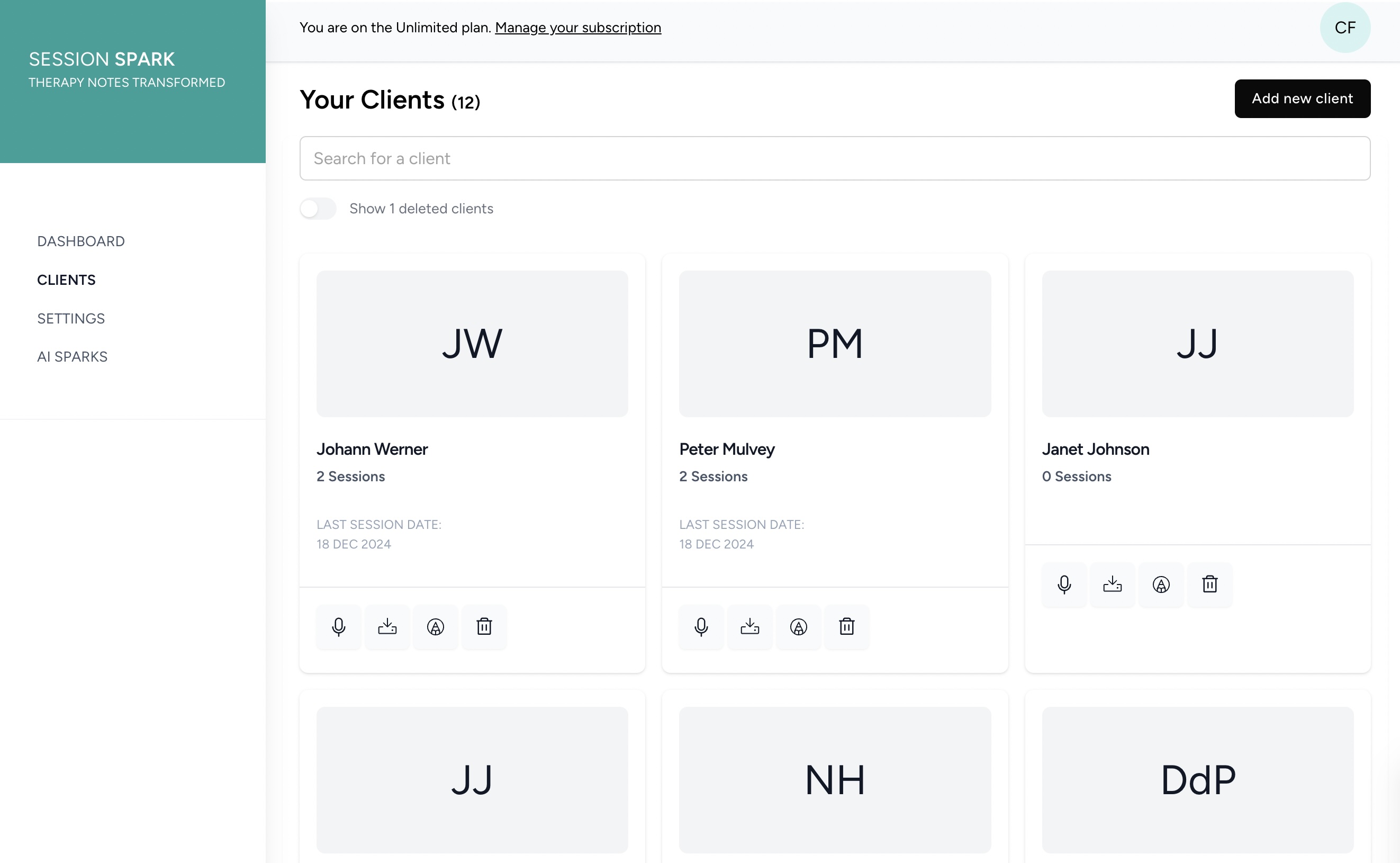Click Johann Werner's '18 DEC 2024' date
Screen dimensions: 1400x863
click(x=354, y=544)
